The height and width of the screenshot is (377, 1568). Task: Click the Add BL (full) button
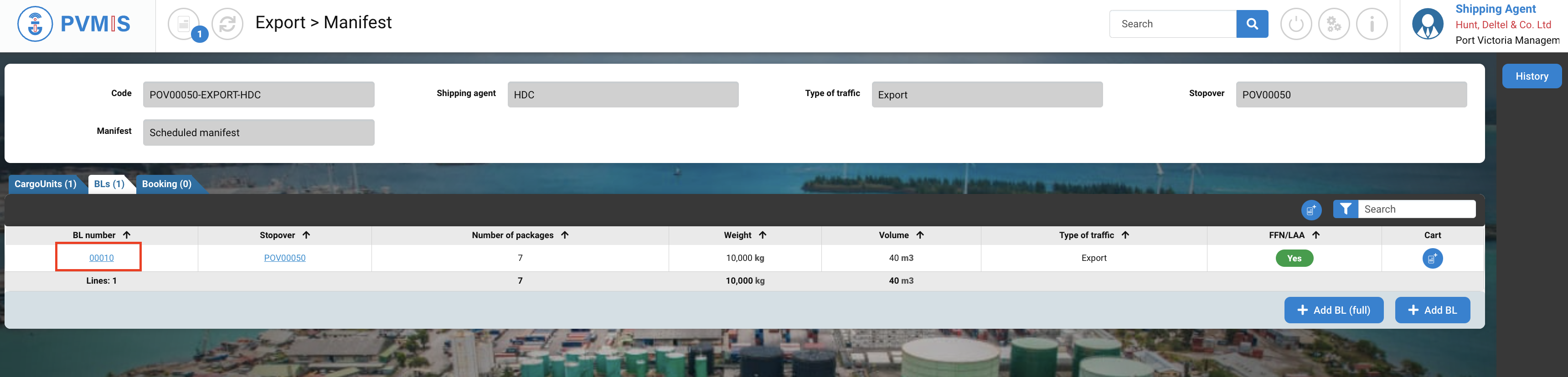[1333, 310]
